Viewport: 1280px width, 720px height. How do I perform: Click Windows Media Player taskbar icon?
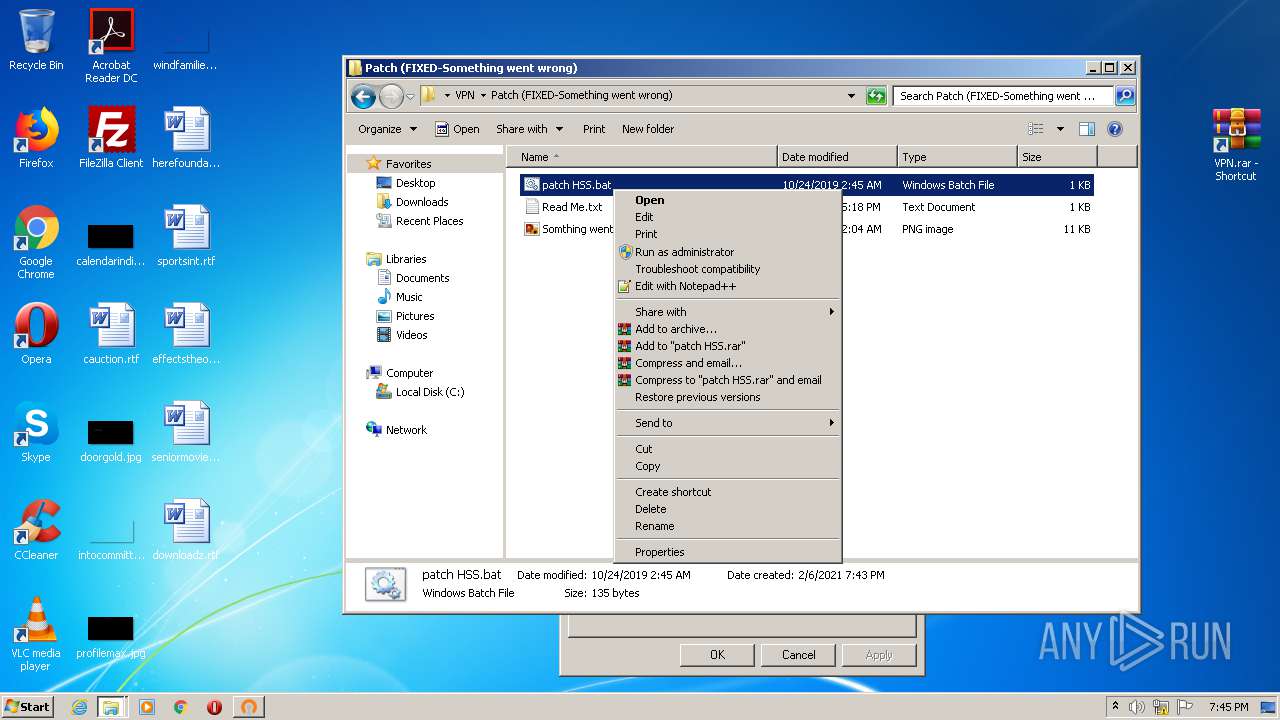pos(147,707)
